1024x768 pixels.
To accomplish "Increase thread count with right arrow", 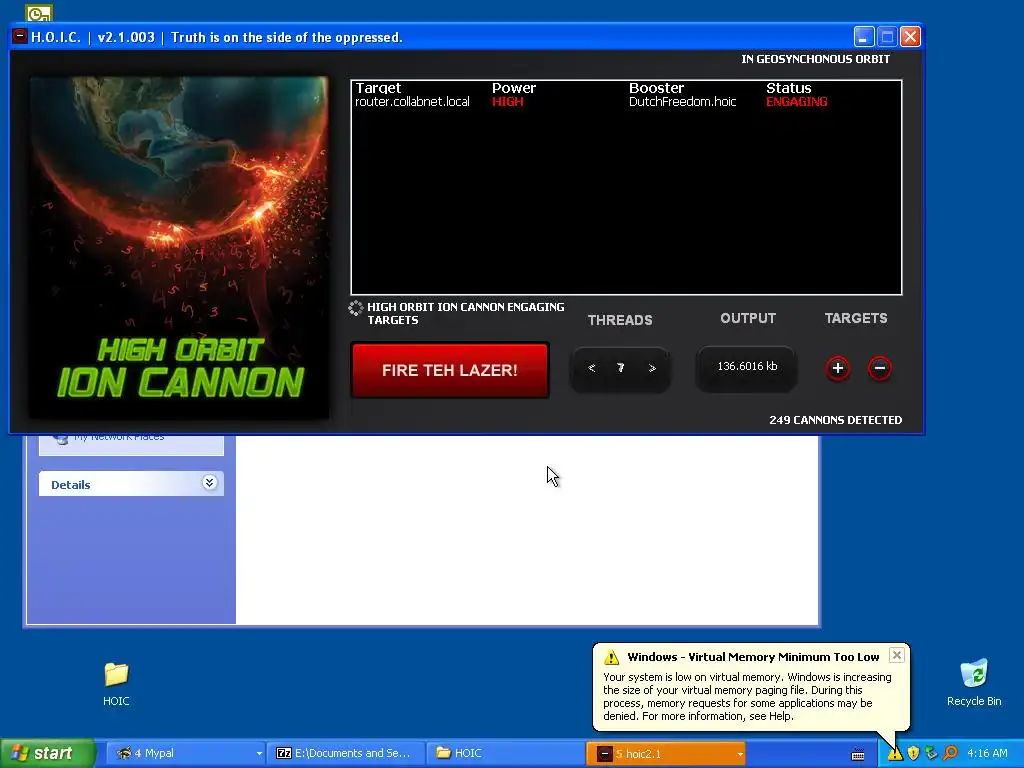I will [x=652, y=368].
